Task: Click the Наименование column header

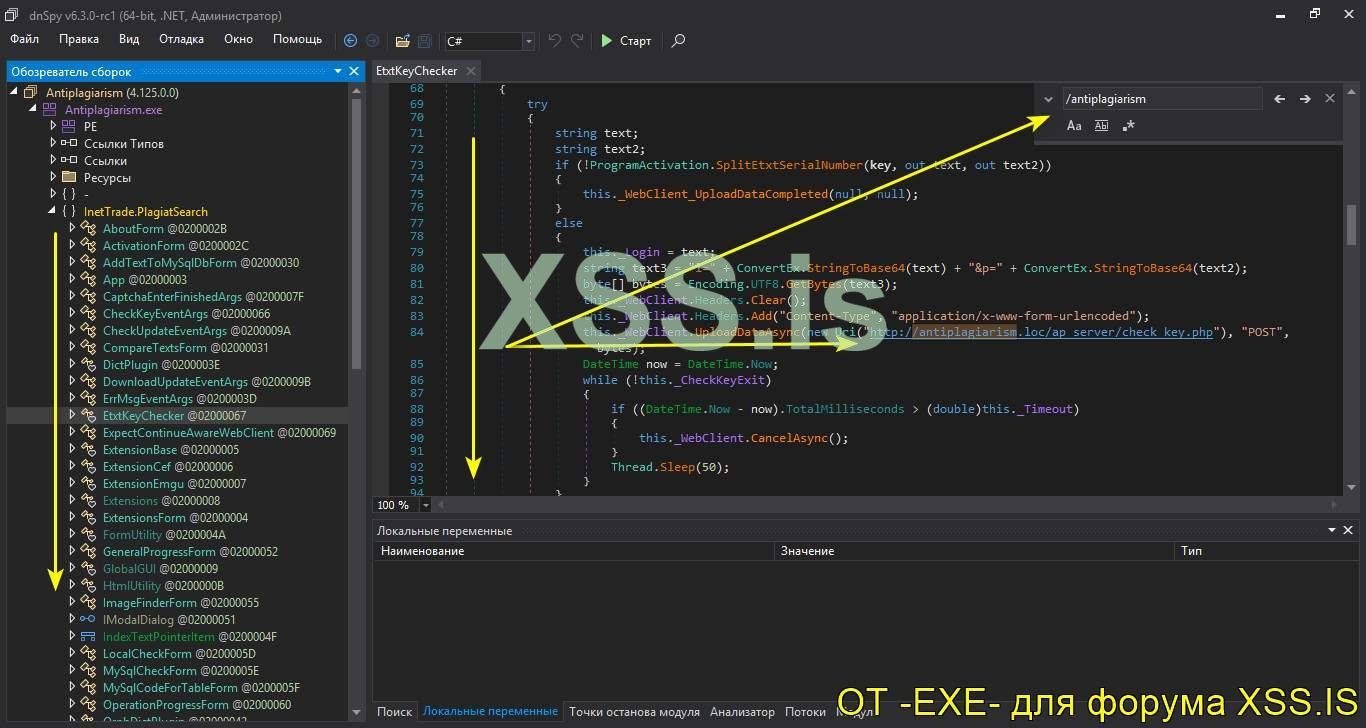Action: 573,551
